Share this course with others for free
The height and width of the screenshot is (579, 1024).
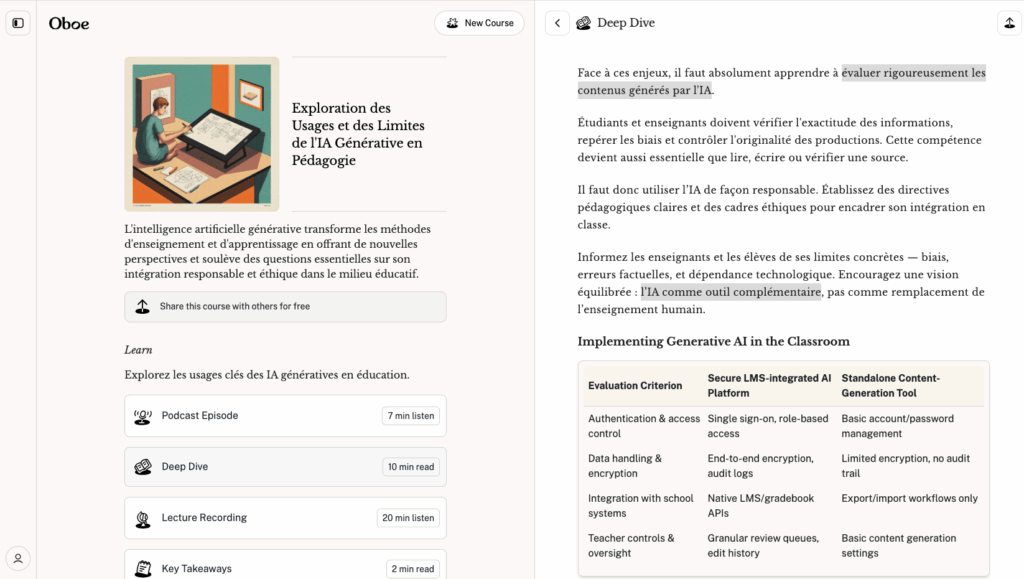click(x=285, y=307)
